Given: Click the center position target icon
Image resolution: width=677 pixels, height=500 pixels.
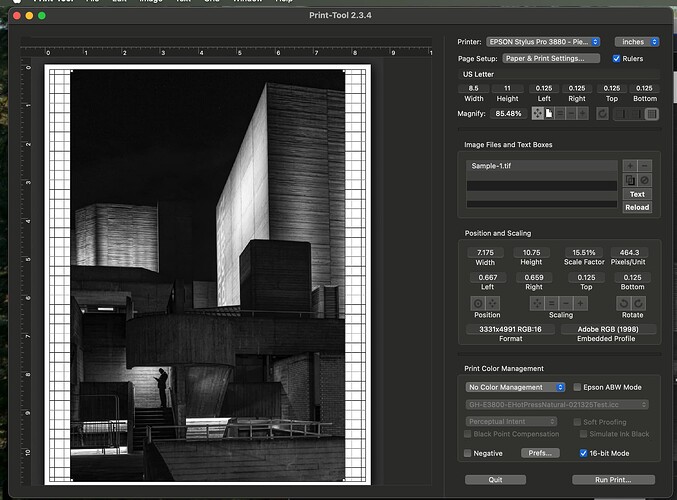Looking at the screenshot, I should point(478,303).
